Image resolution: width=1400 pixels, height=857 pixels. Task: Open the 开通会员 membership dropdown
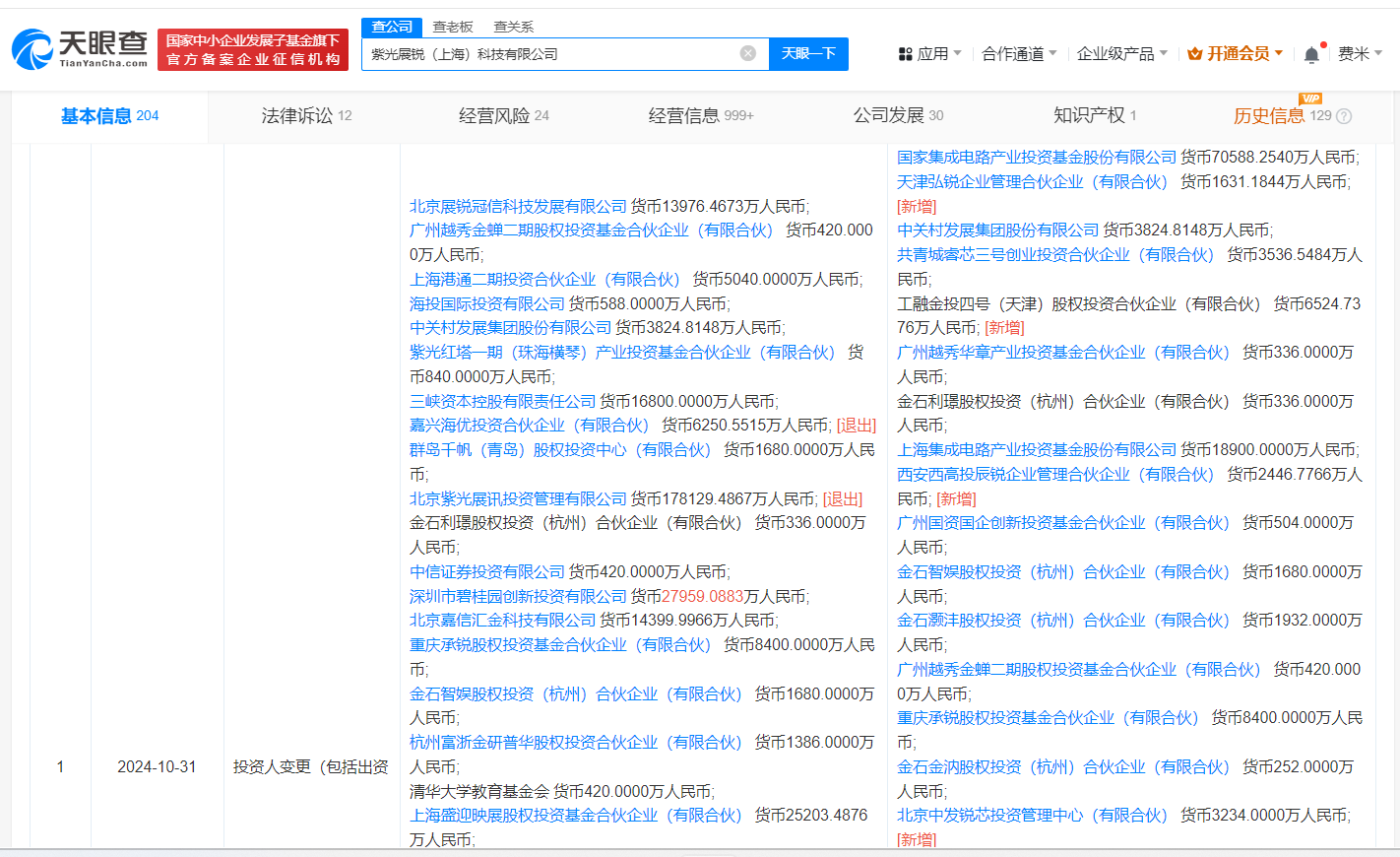(x=1235, y=54)
